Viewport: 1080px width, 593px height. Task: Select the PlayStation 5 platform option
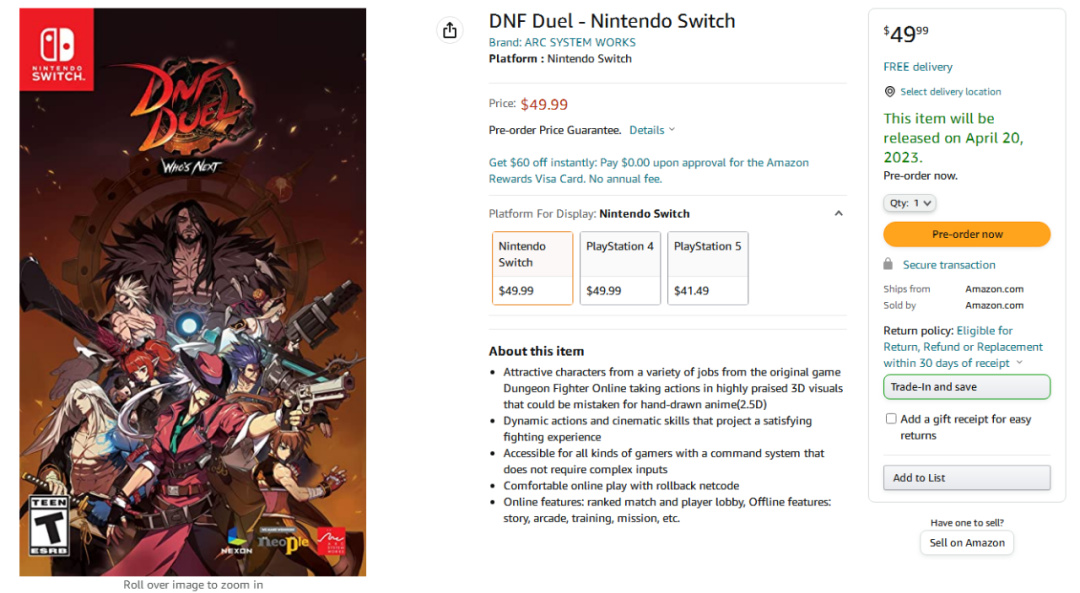[x=708, y=268]
